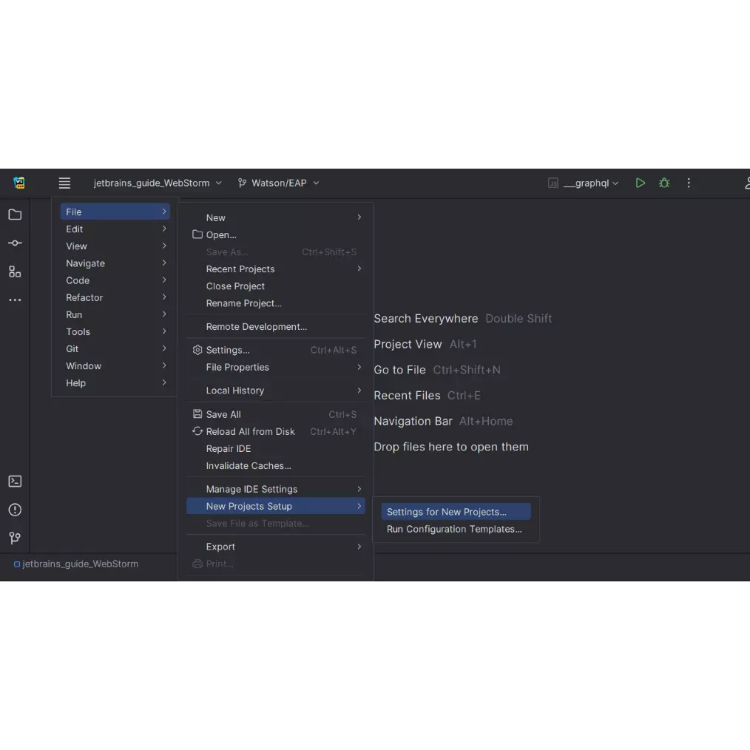750x750 pixels.
Task: Click the green Run button
Action: point(640,183)
